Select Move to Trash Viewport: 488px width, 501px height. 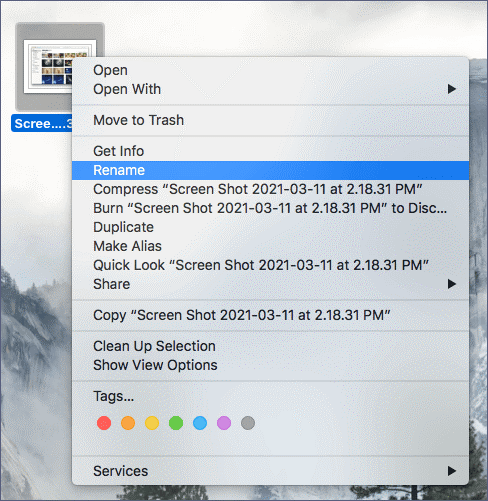(270, 120)
